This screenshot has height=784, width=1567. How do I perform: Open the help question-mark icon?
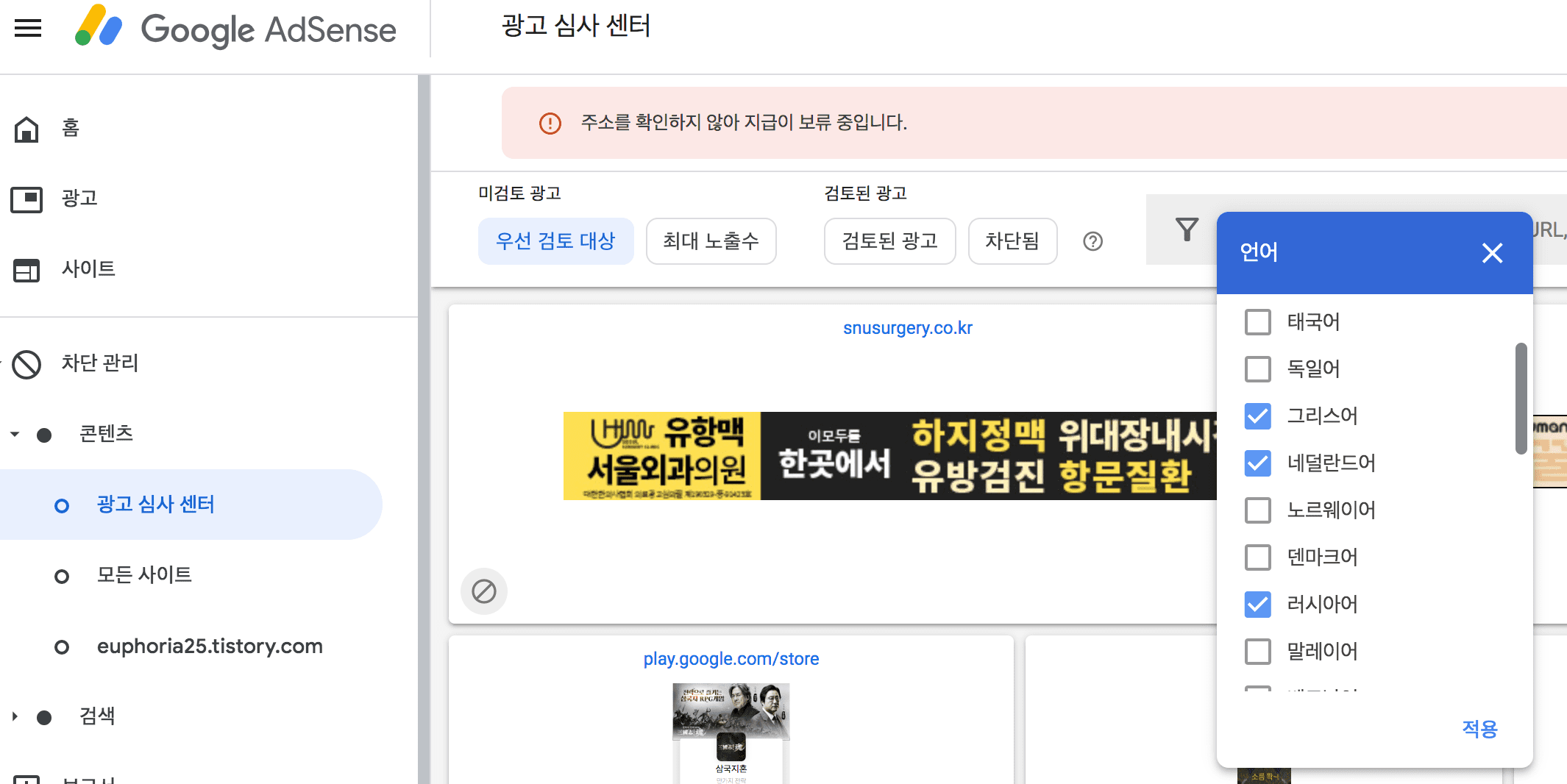[x=1093, y=241]
